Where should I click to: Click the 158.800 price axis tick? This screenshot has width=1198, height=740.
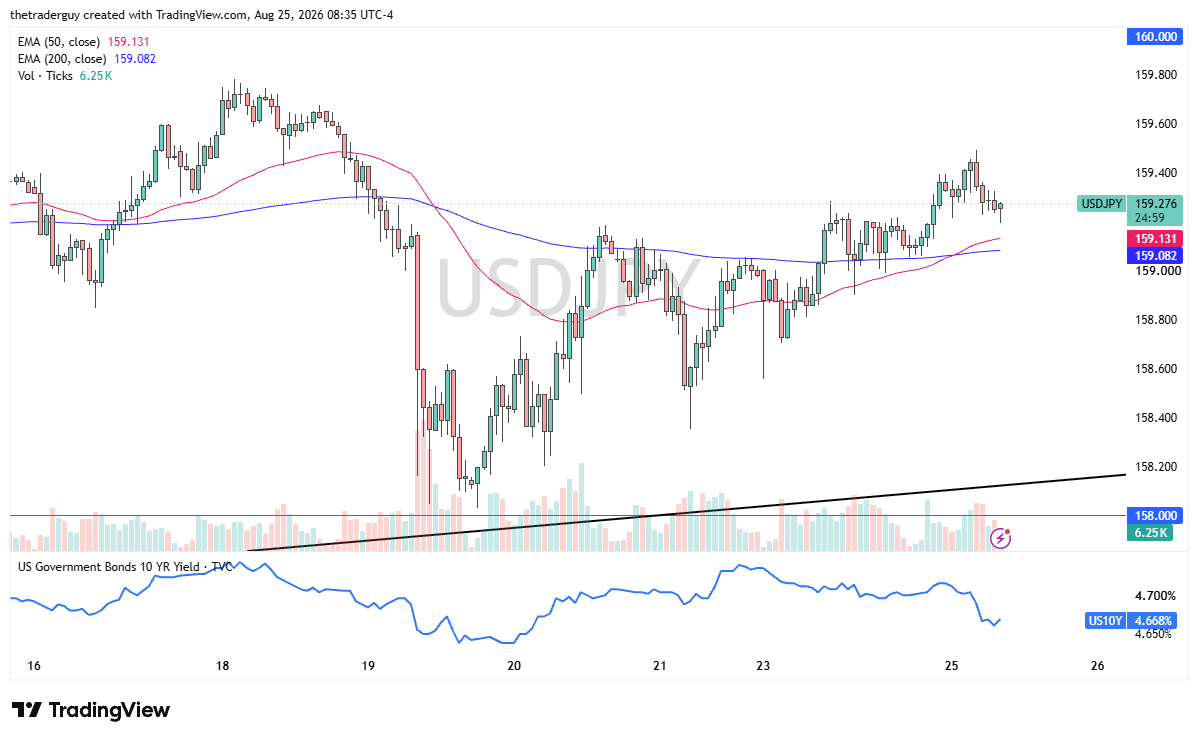pyautogui.click(x=1155, y=319)
